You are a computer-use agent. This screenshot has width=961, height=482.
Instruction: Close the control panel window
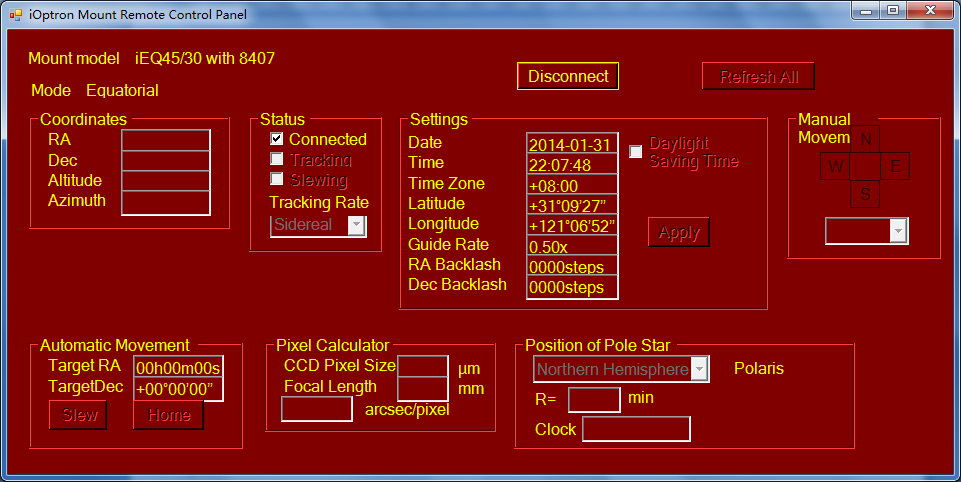point(930,10)
